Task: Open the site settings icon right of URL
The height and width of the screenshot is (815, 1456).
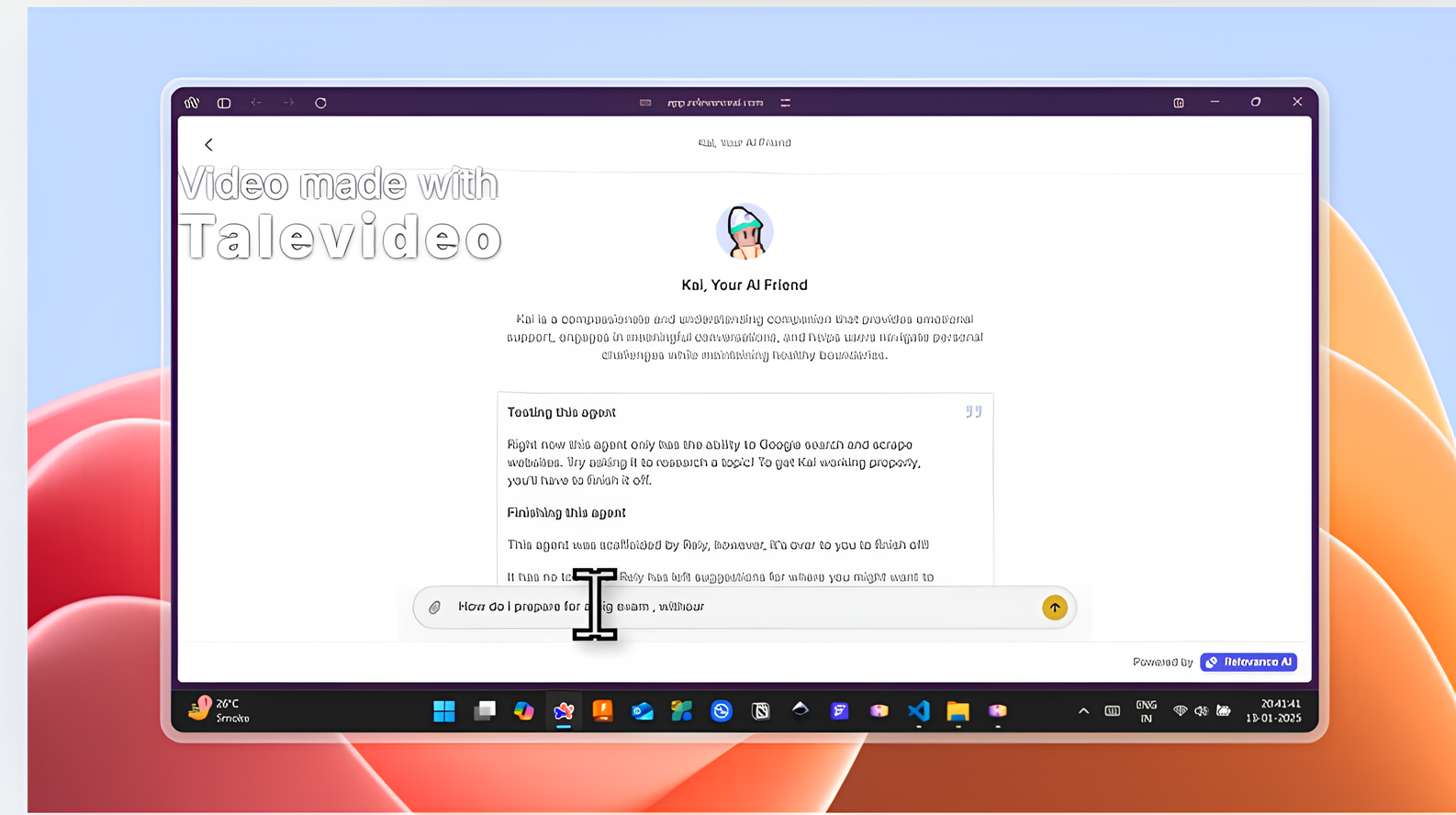Action: tap(786, 103)
